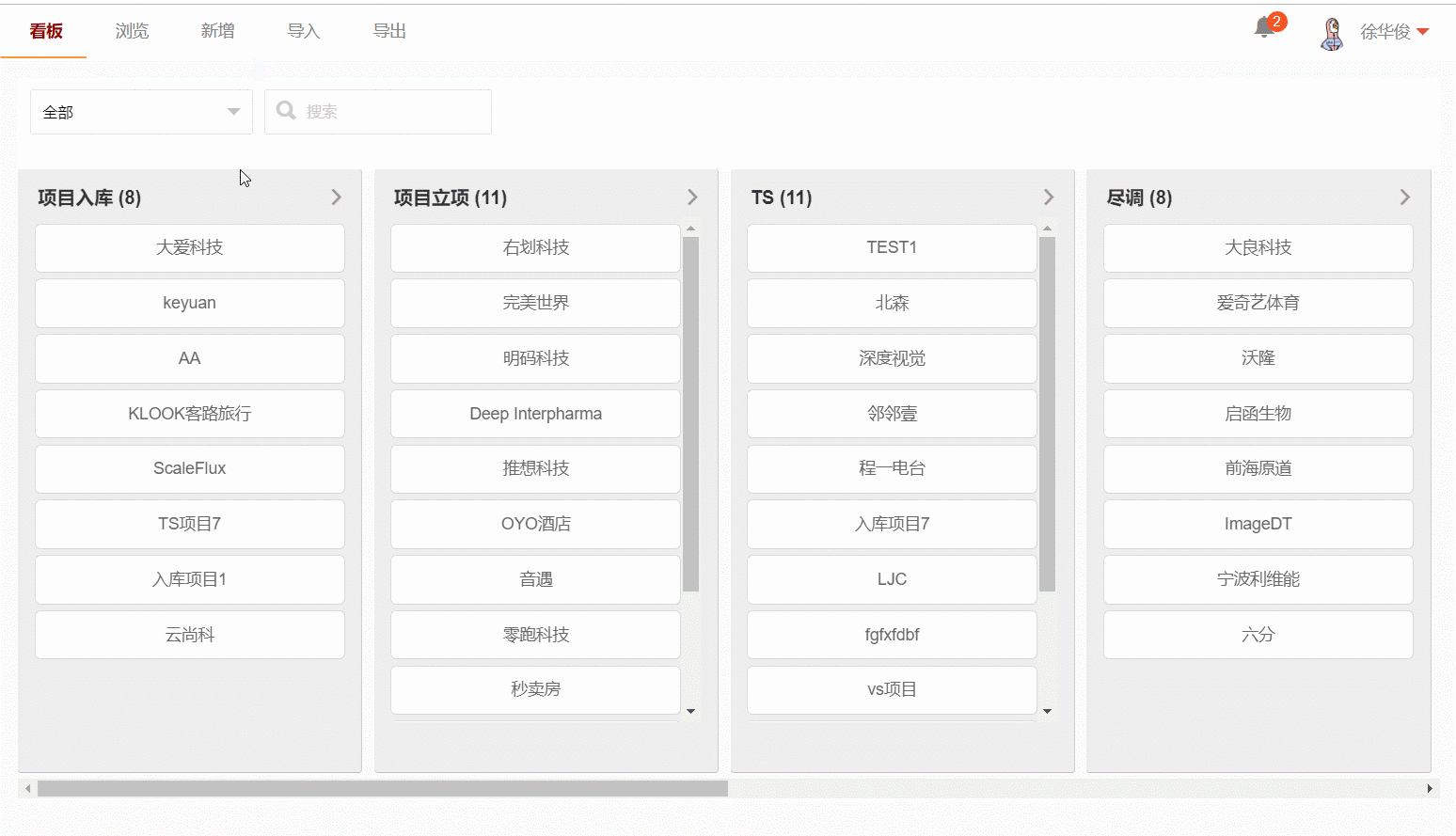Open the 音遇 card

[536, 579]
